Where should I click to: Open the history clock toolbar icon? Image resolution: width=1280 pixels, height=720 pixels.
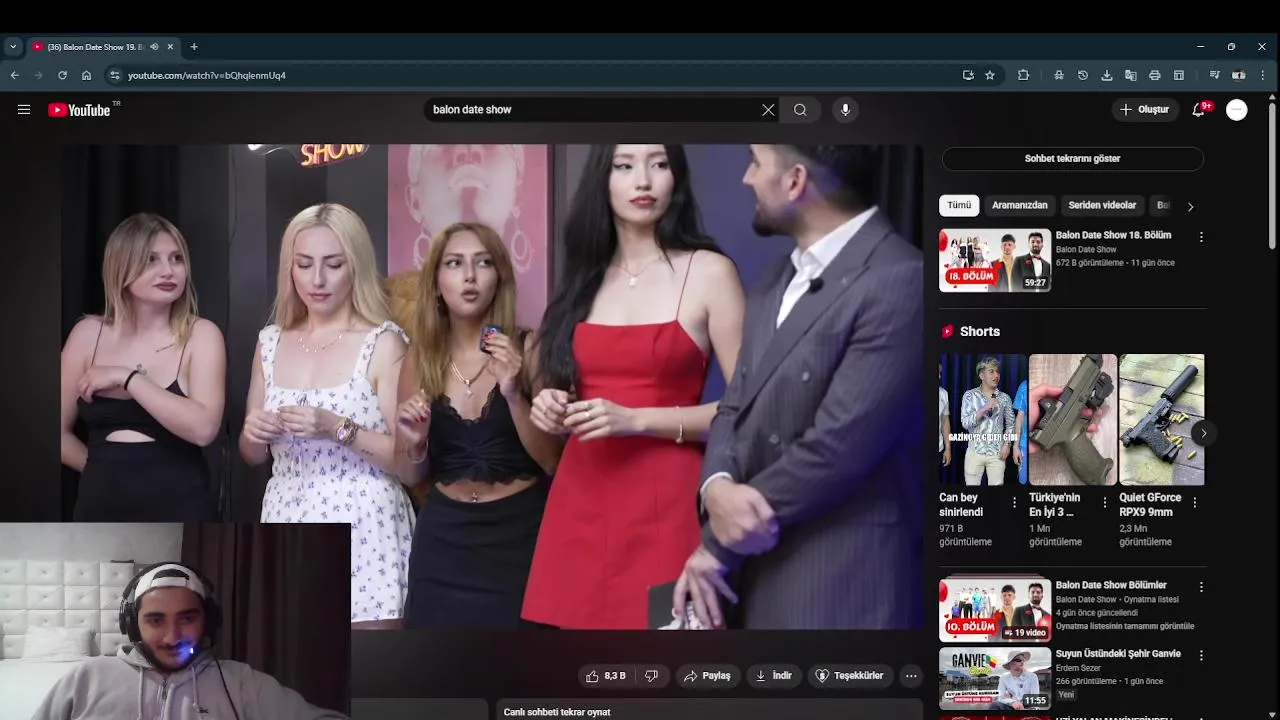point(1083,75)
